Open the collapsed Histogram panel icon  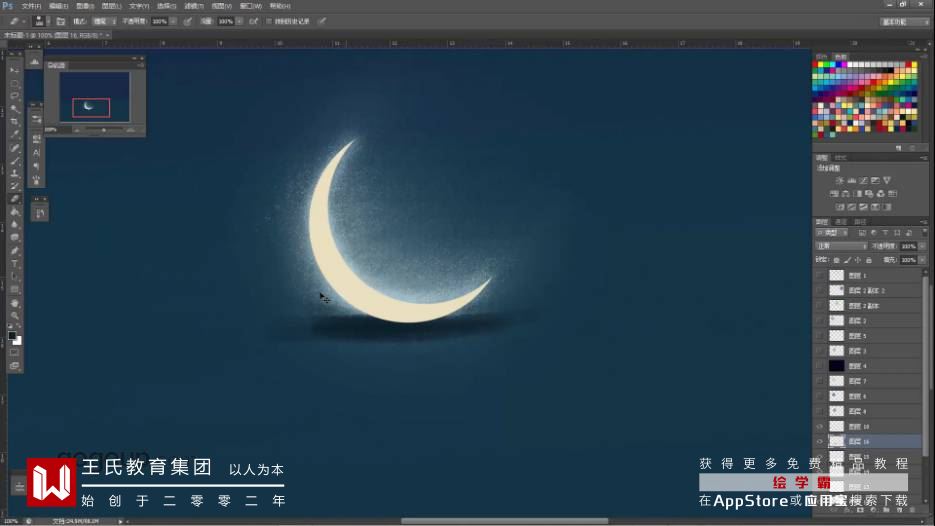(x=34, y=61)
